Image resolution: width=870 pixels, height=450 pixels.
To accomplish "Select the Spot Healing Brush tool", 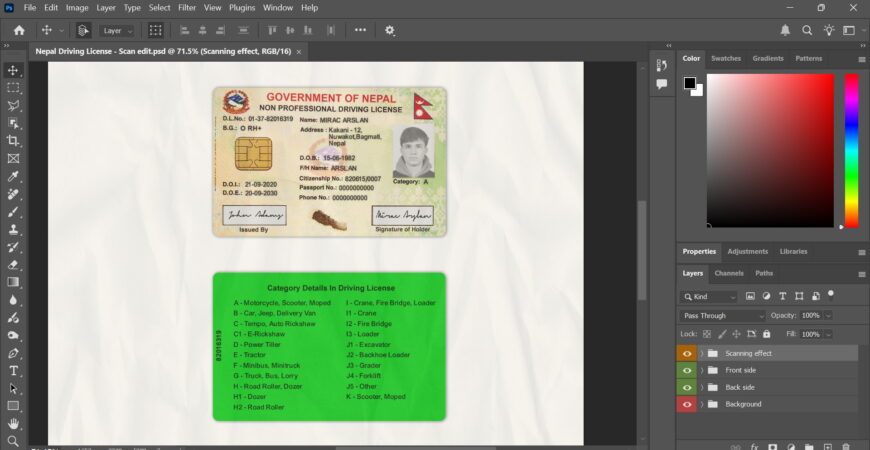I will click(x=13, y=194).
